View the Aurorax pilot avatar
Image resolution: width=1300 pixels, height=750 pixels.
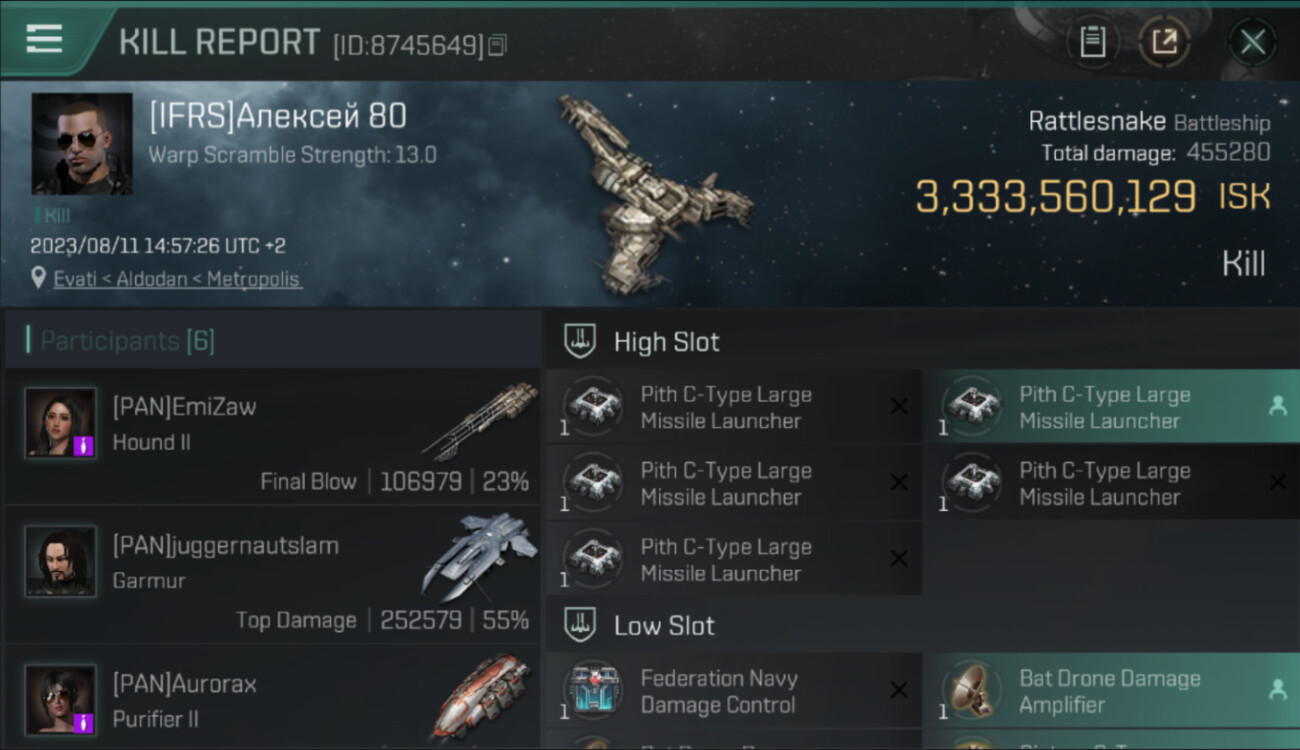pyautogui.click(x=61, y=700)
